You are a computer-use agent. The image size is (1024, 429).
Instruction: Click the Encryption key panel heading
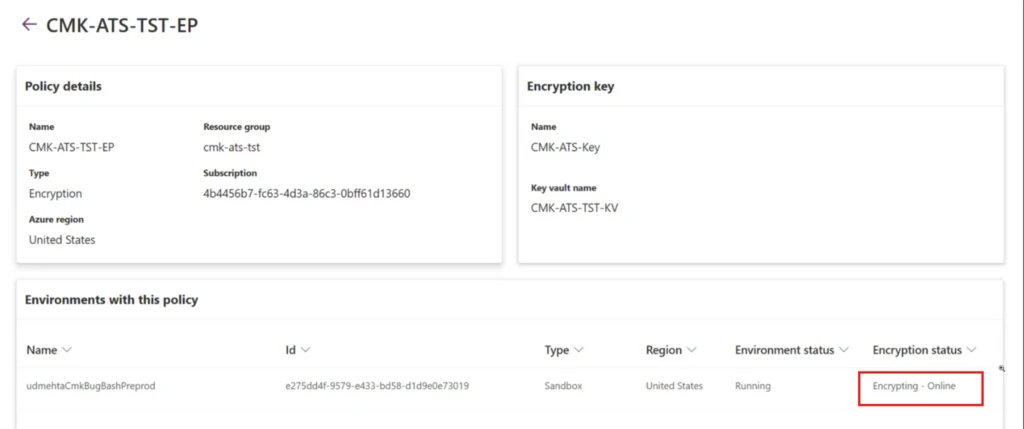pos(570,86)
